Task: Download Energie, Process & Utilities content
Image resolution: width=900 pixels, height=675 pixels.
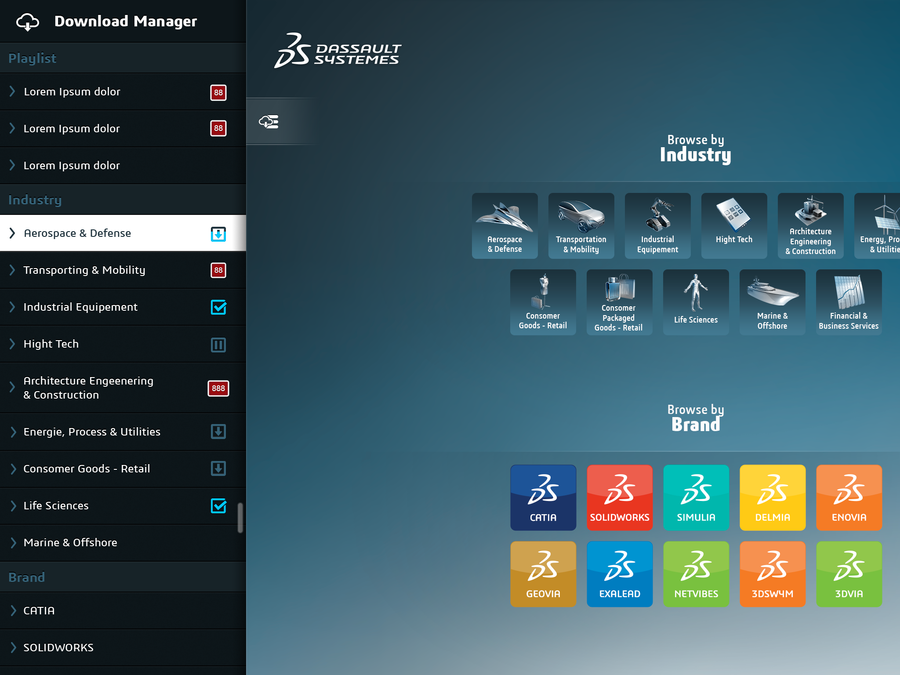Action: 218,432
